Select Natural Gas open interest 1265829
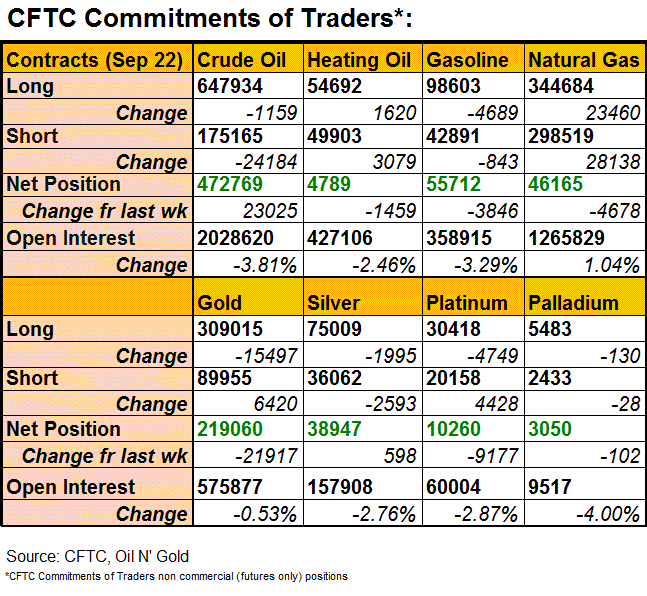This screenshot has width=647, height=596. 570,239
